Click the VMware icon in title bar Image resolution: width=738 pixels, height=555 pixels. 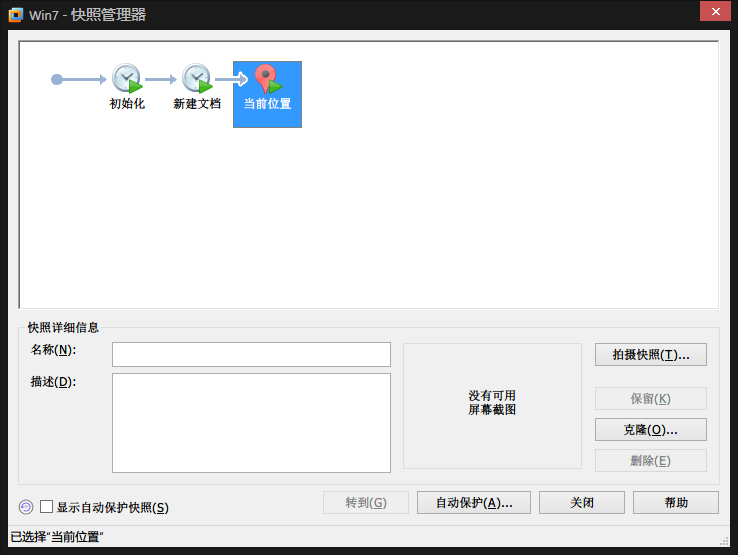point(16,15)
